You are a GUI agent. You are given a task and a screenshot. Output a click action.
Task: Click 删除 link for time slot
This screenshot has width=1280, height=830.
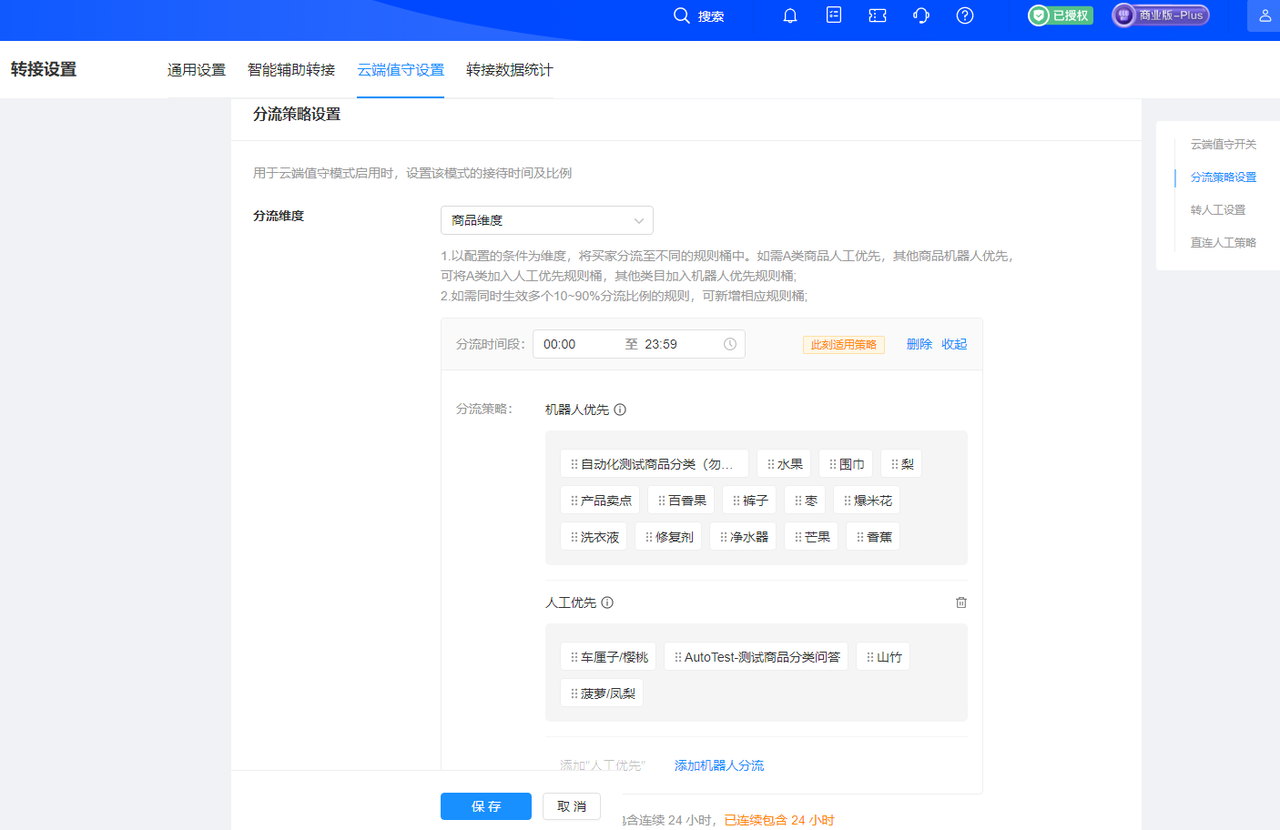click(919, 344)
